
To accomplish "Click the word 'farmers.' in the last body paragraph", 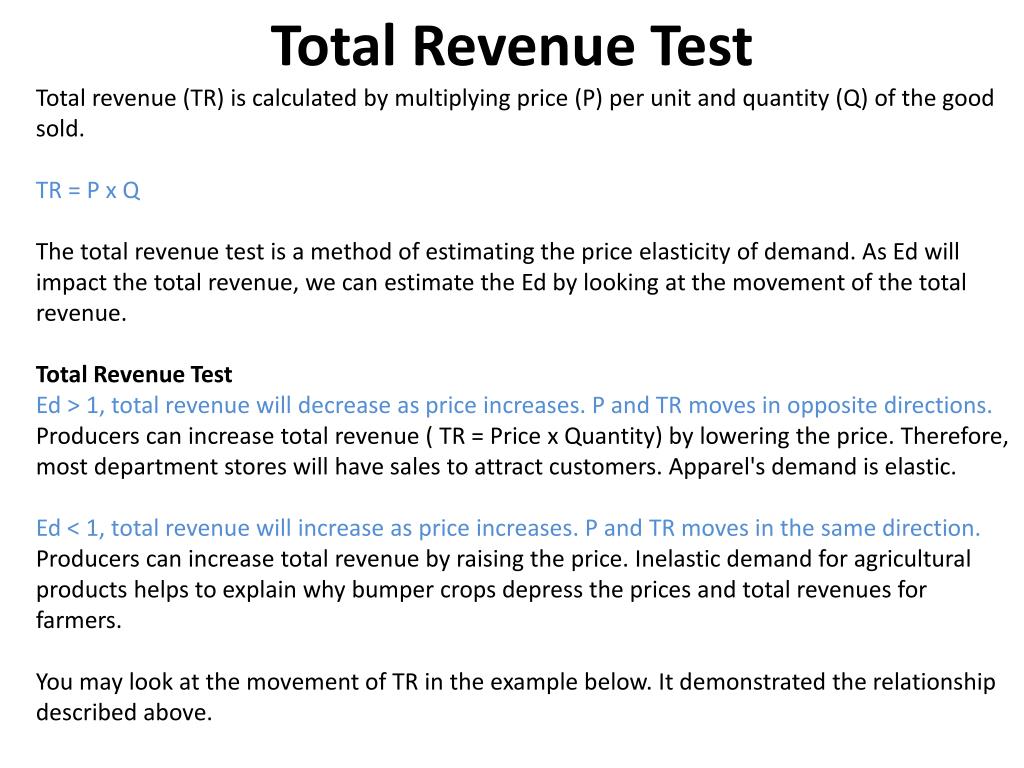I will pyautogui.click(x=79, y=620).
